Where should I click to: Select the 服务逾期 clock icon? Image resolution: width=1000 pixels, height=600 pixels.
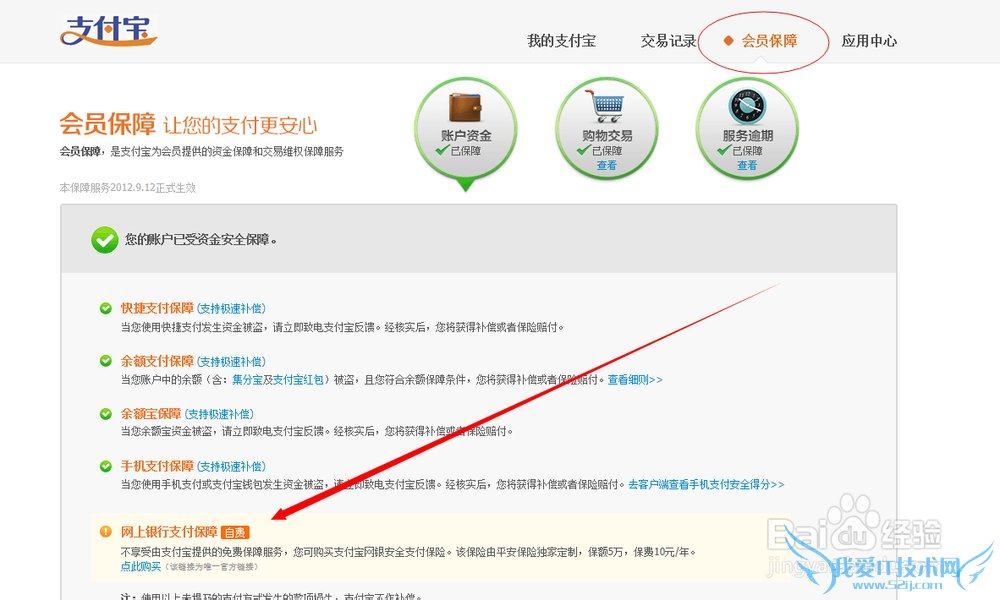tap(747, 106)
